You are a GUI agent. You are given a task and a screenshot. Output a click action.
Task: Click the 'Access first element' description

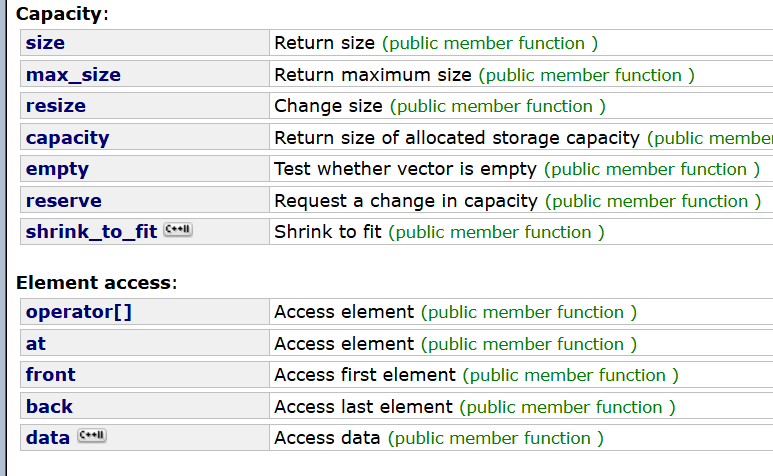[x=365, y=375]
